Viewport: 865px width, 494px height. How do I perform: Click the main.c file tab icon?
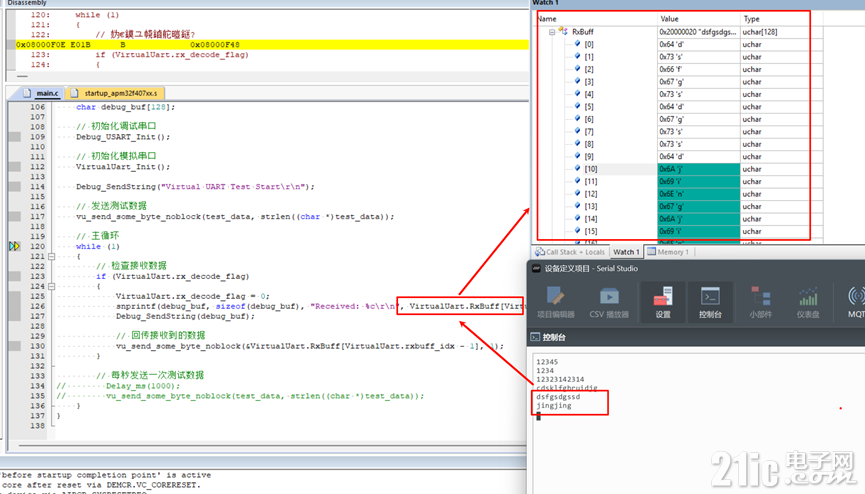click(x=27, y=93)
